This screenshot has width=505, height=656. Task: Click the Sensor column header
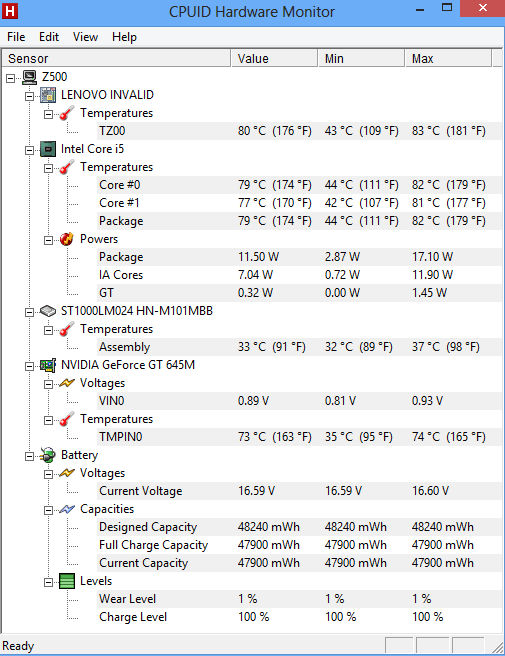117,58
